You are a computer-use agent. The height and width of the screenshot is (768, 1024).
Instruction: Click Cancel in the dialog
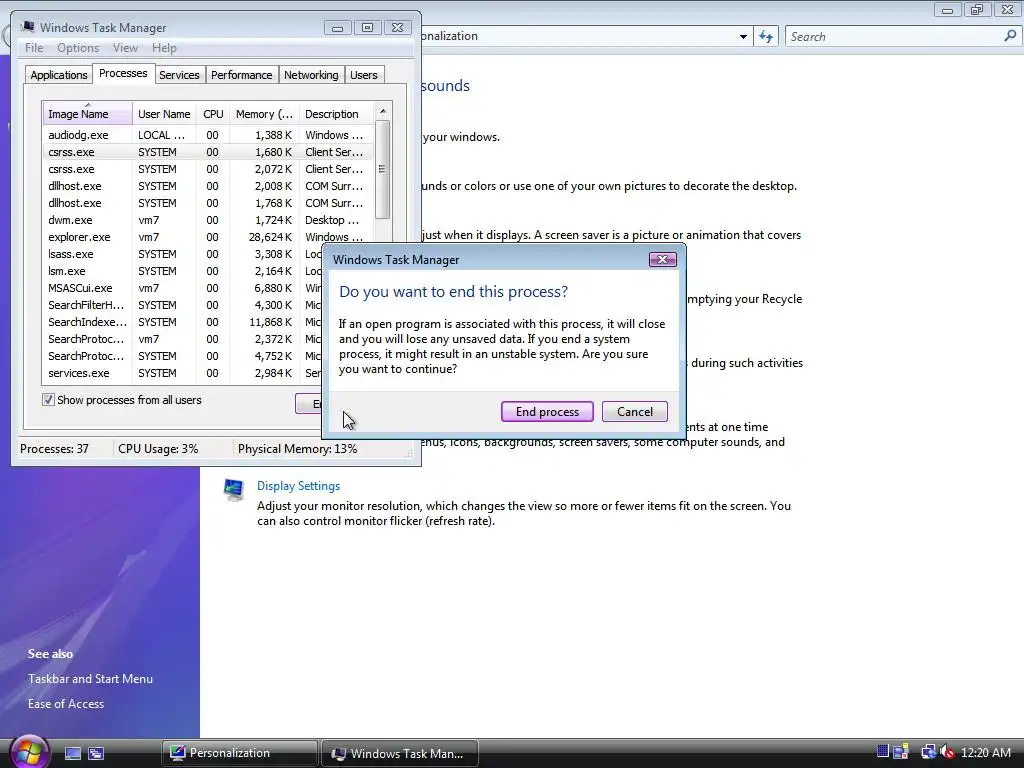pyautogui.click(x=635, y=411)
